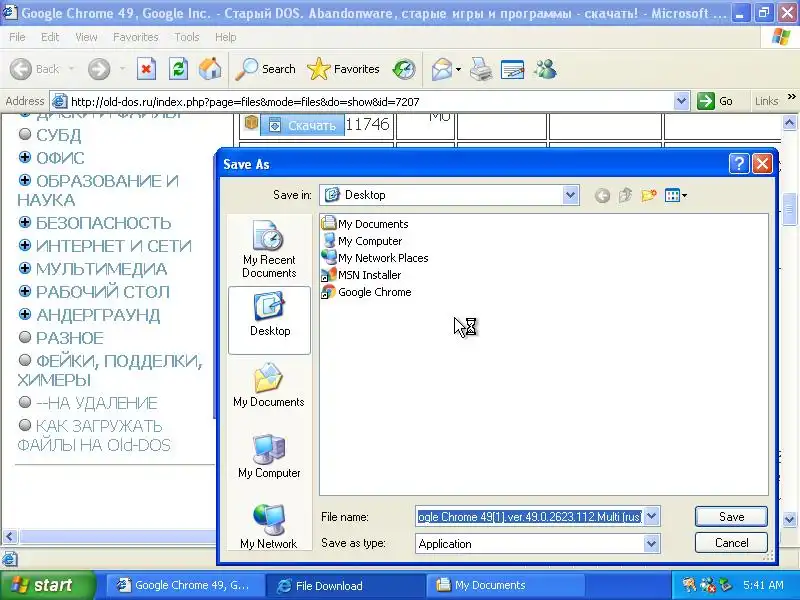Screen dimensions: 800x600
Task: Open File name dropdown arrow
Action: point(652,516)
